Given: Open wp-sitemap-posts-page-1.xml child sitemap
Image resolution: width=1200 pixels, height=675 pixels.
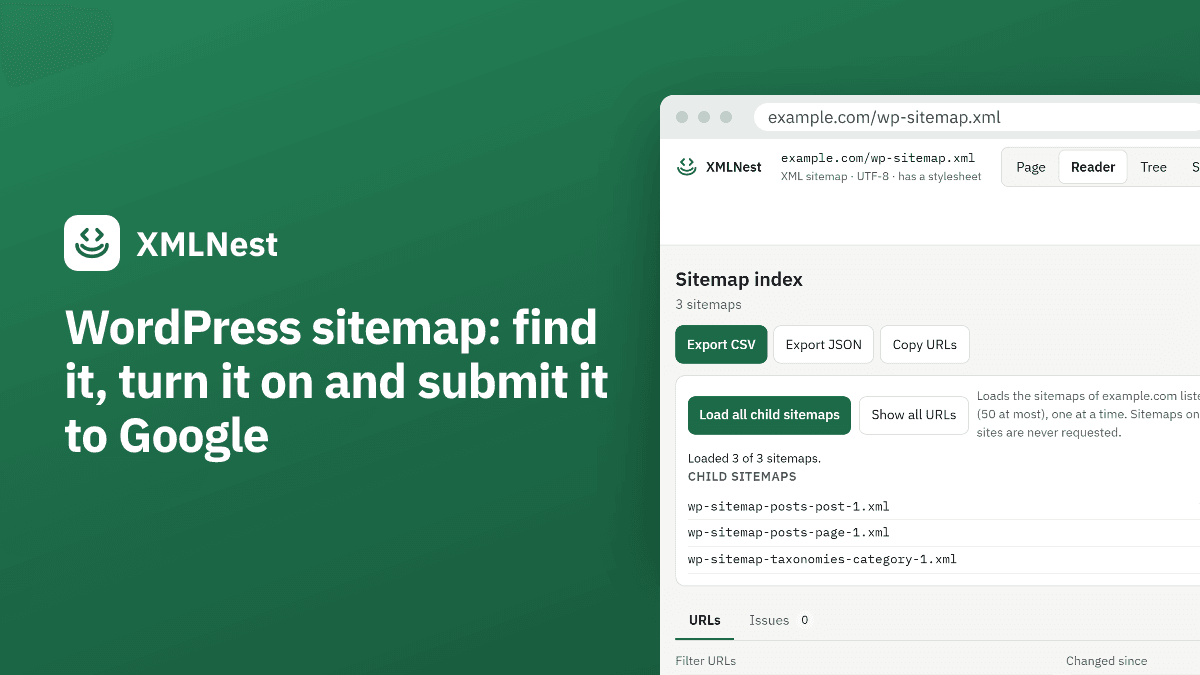Looking at the screenshot, I should tap(789, 532).
